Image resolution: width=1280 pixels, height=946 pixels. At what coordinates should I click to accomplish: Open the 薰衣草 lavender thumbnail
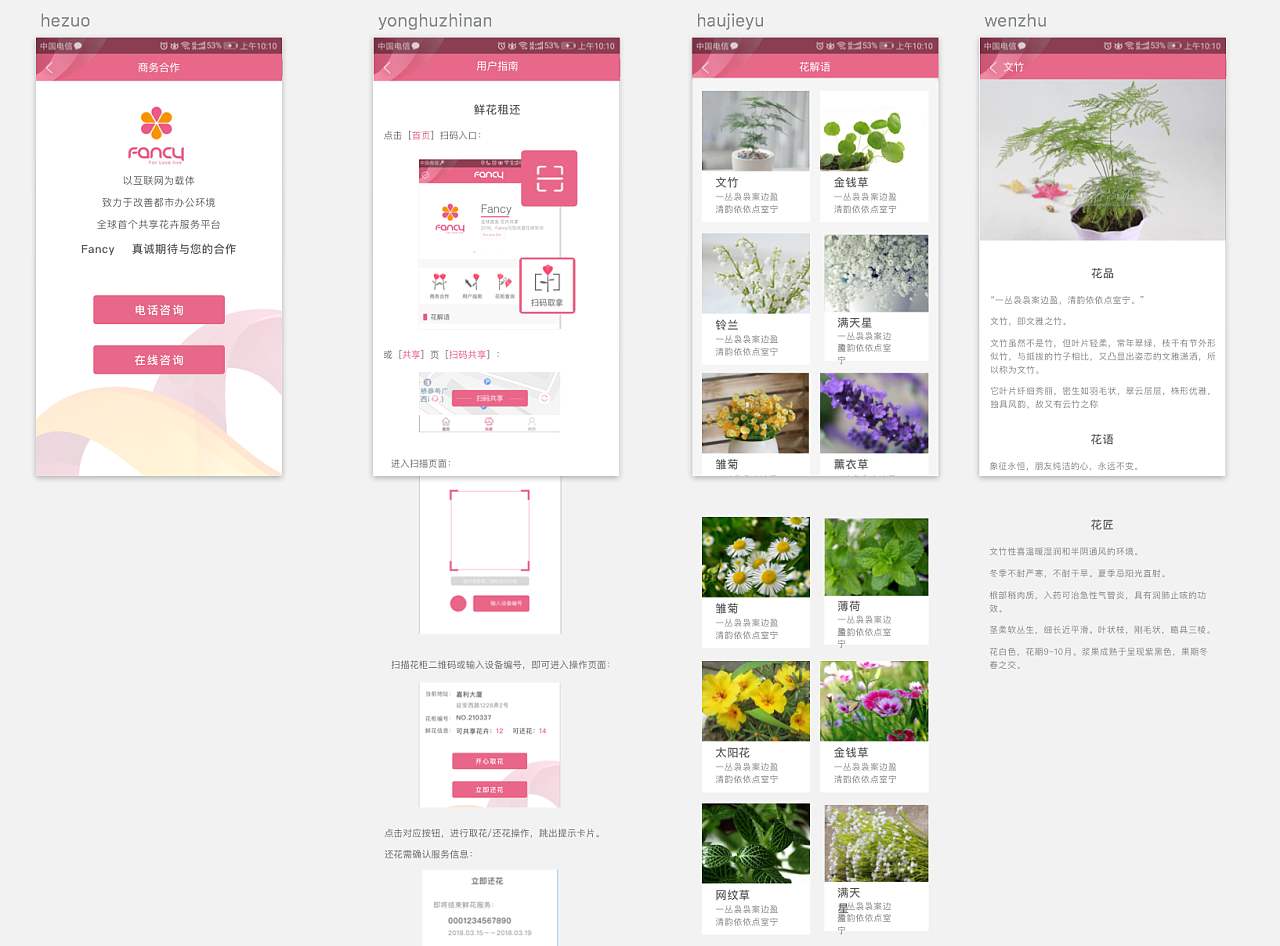(874, 413)
